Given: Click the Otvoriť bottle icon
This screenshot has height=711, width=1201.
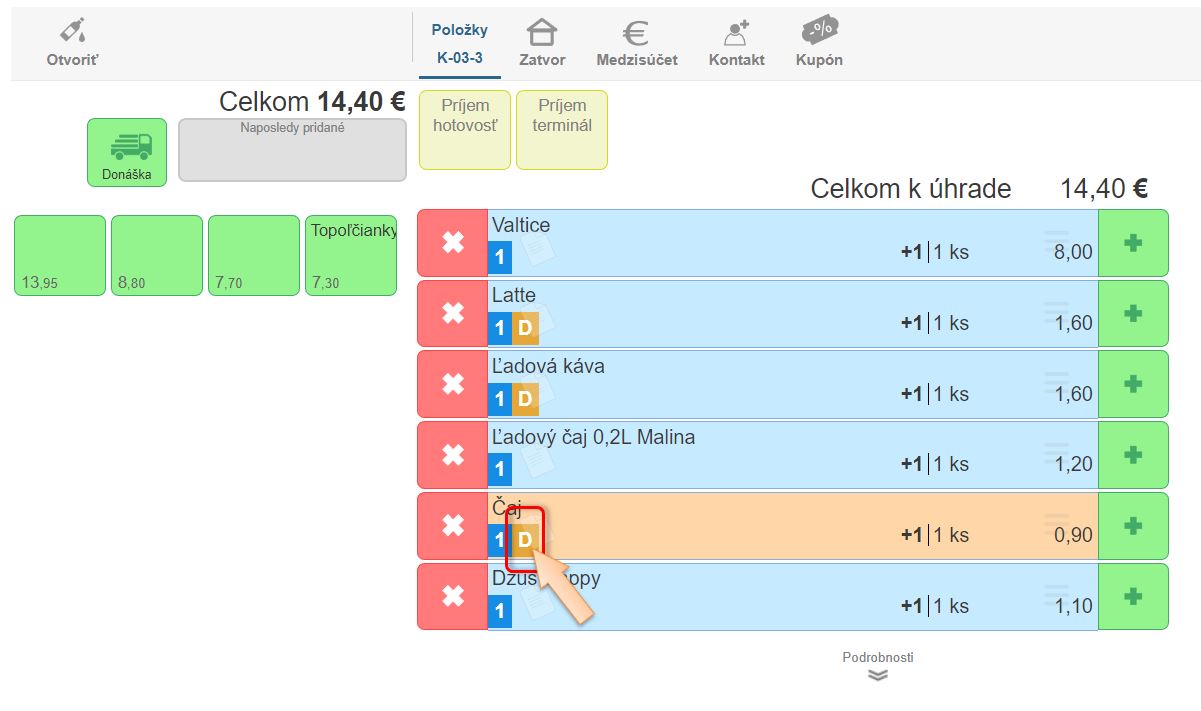Looking at the screenshot, I should coord(72,33).
